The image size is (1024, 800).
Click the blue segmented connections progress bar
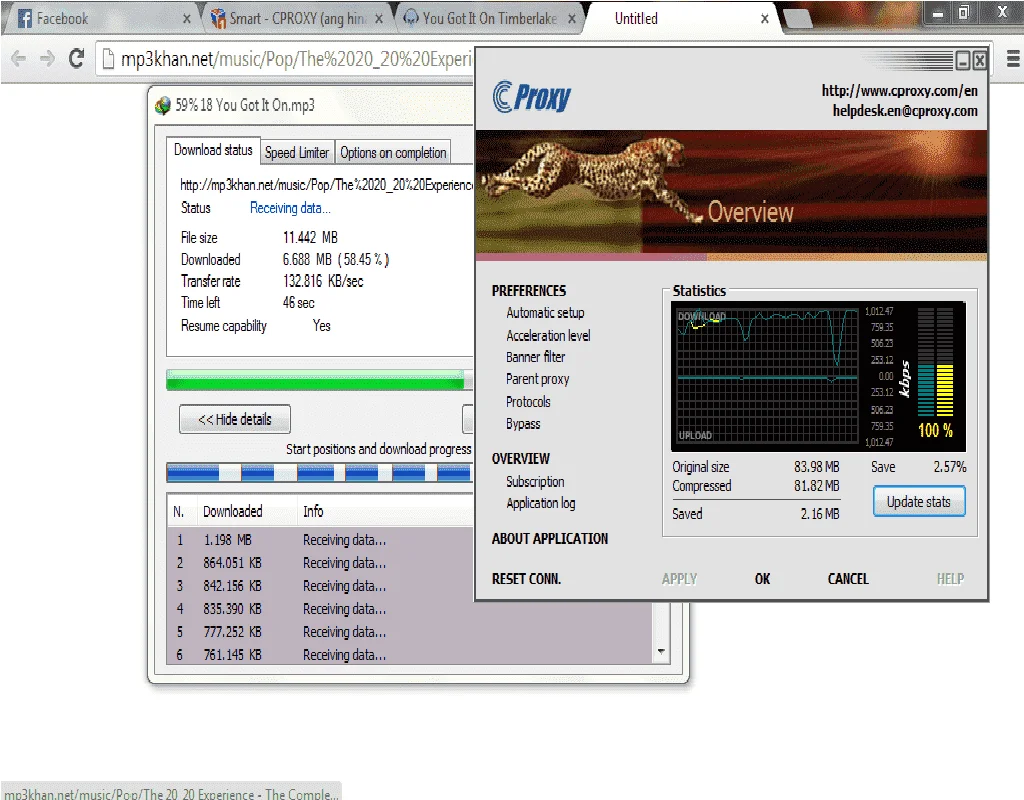[319, 472]
